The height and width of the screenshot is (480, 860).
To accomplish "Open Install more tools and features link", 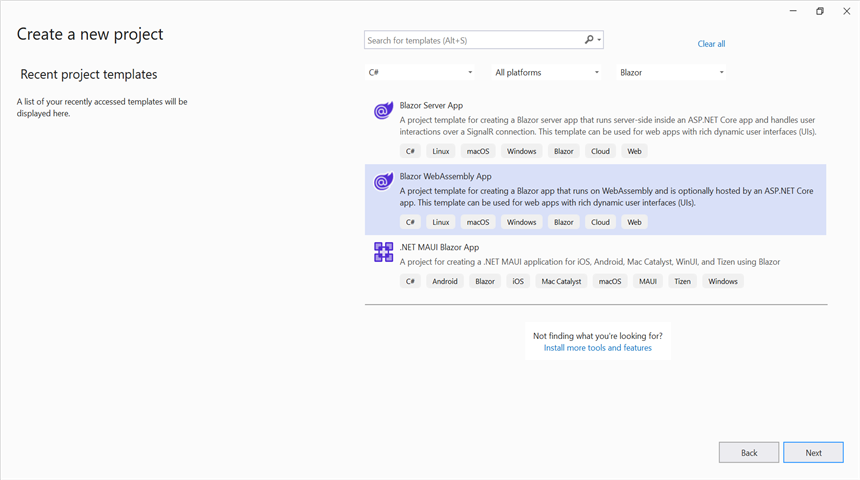I will click(x=598, y=348).
